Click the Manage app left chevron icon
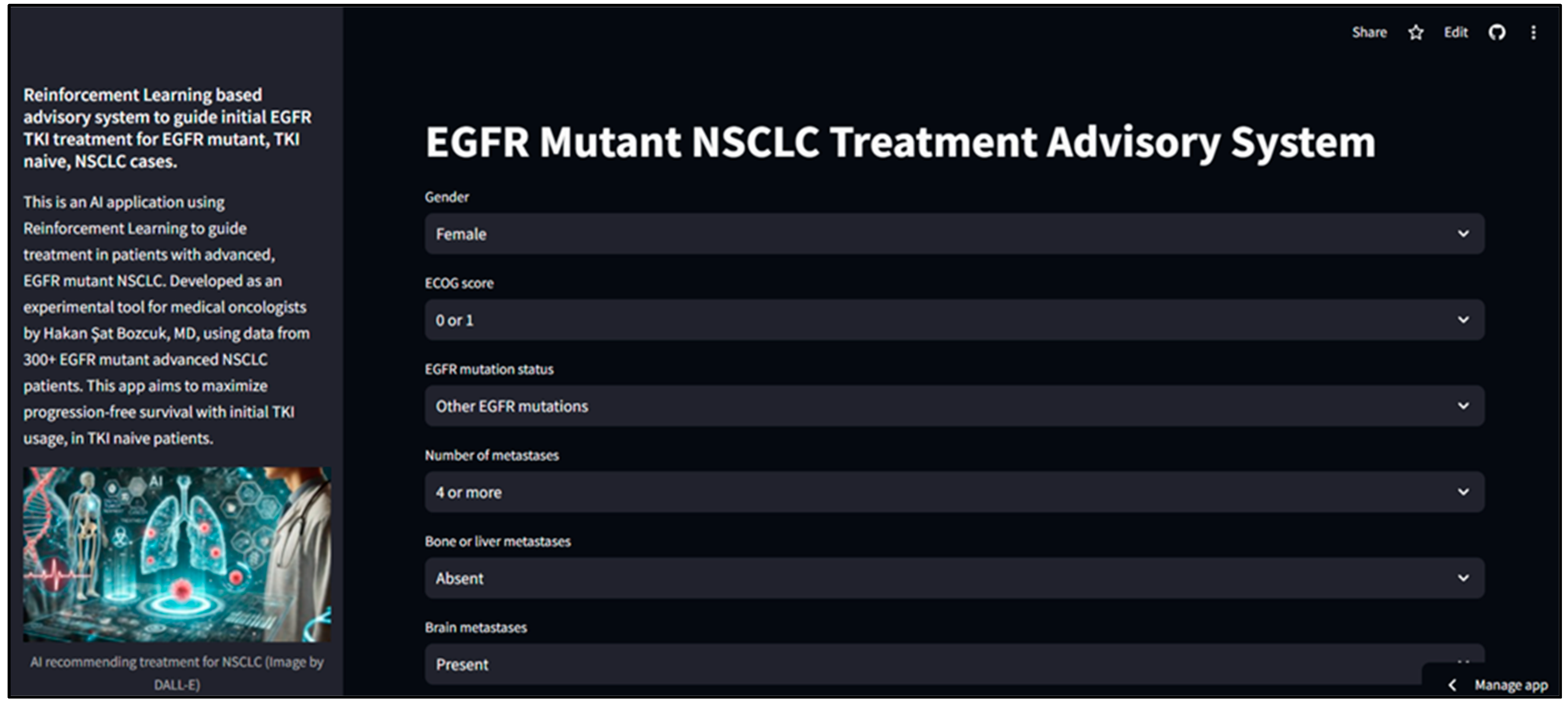This screenshot has width=1568, height=705. pos(1452,685)
